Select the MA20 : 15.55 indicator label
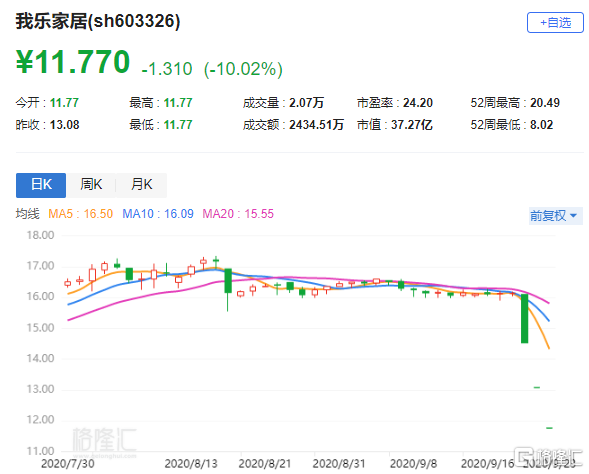 (238, 214)
